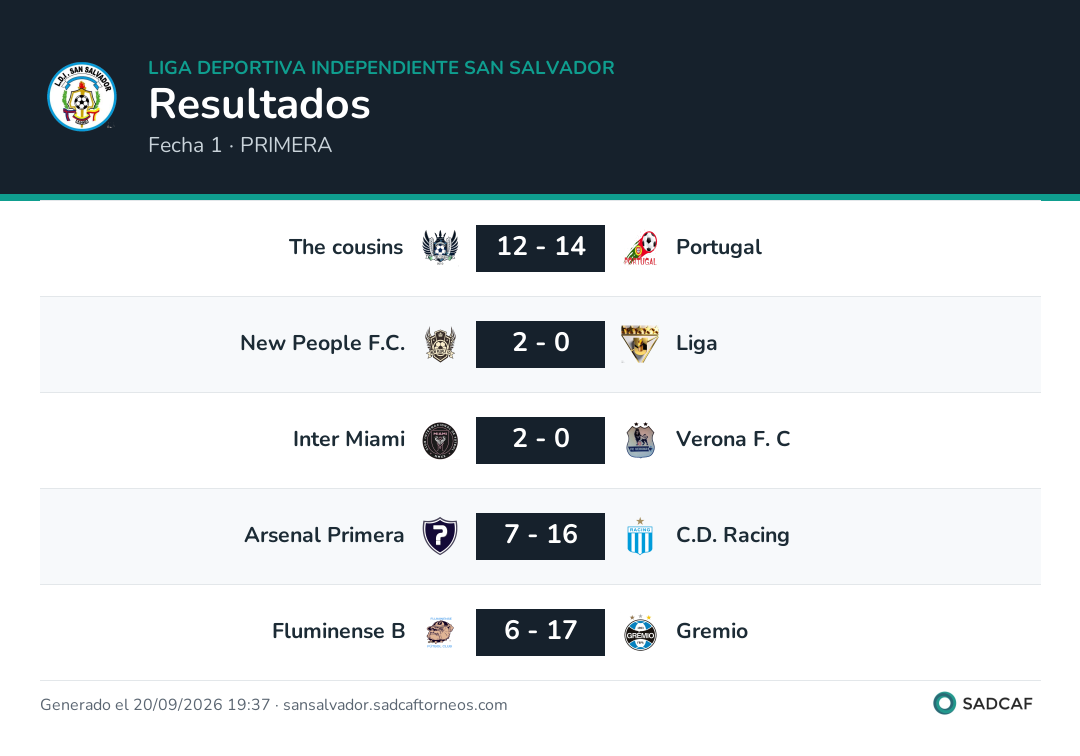
Task: Select the 7 - 16 score box
Action: tap(540, 536)
